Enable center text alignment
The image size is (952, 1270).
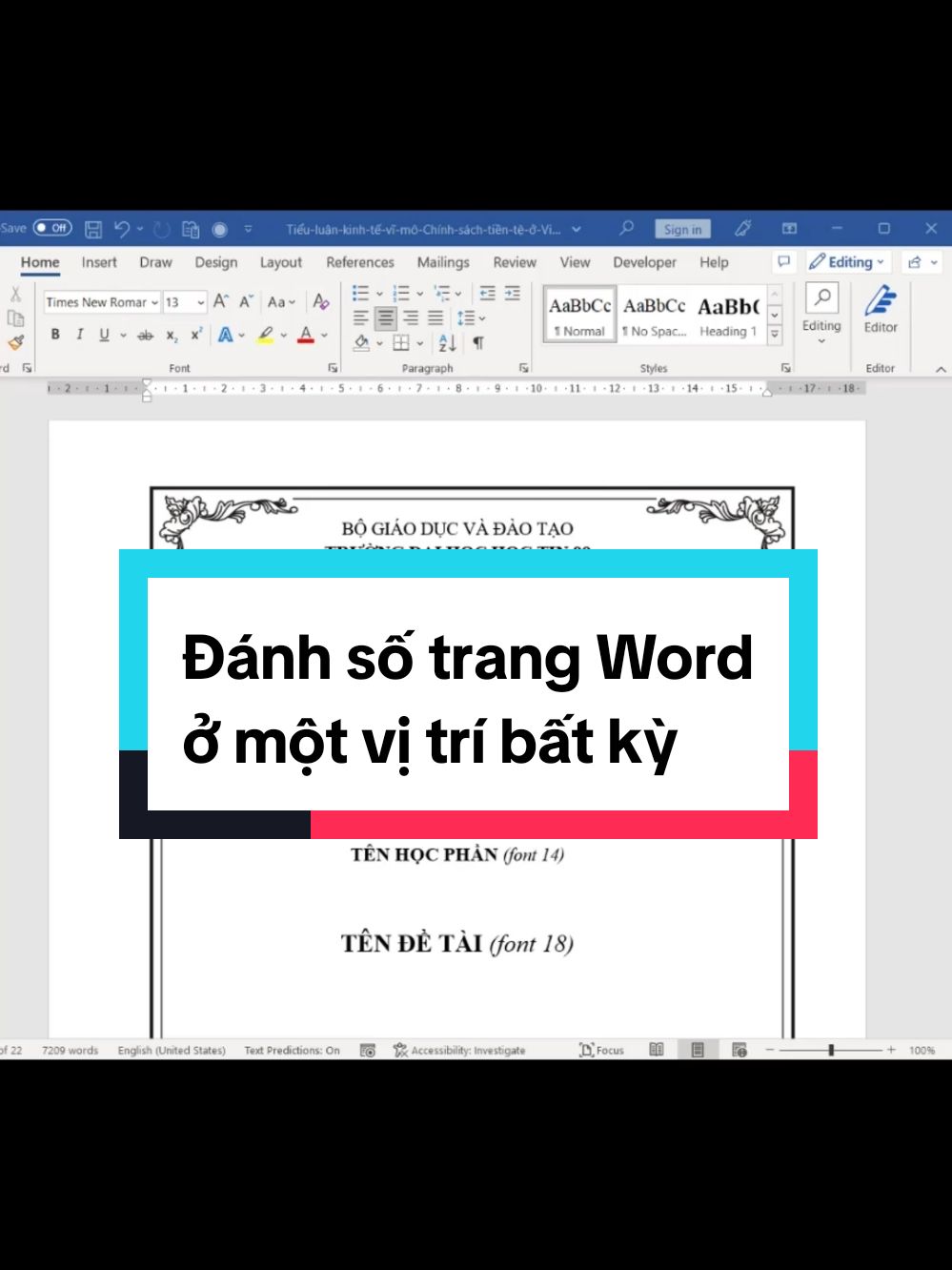tap(385, 317)
